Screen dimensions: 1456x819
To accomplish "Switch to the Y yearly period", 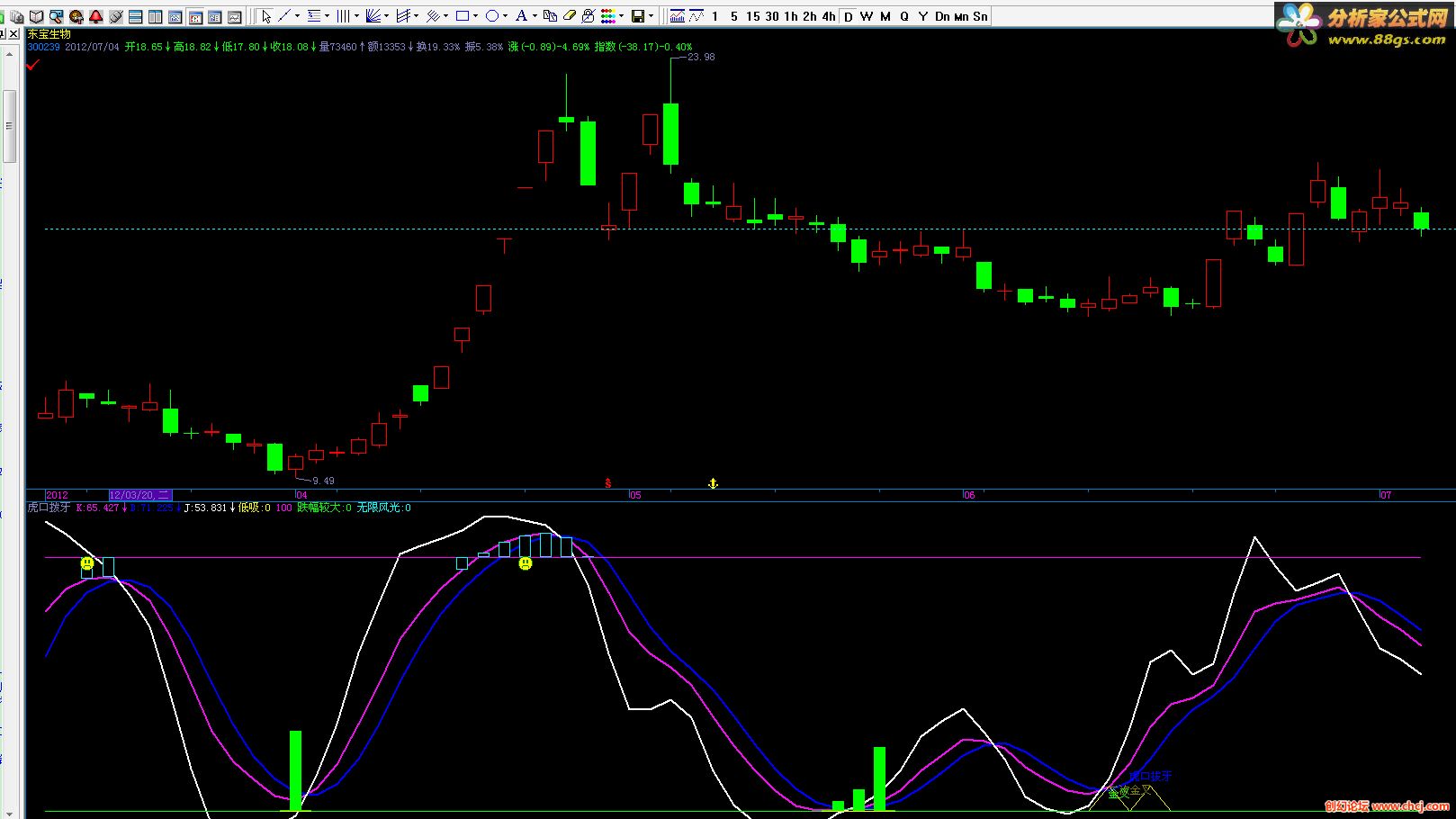I will click(923, 16).
